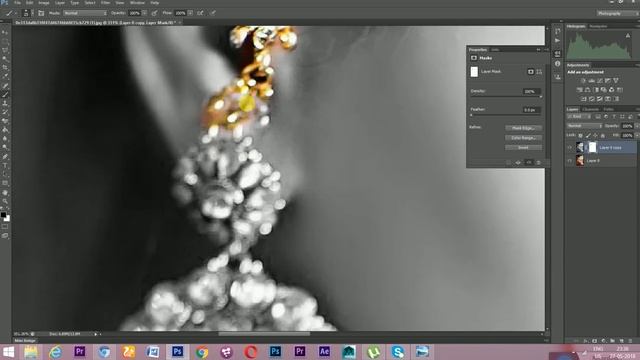Add a Threshold adjustment
The width and height of the screenshot is (640, 360).
[x=600, y=99]
